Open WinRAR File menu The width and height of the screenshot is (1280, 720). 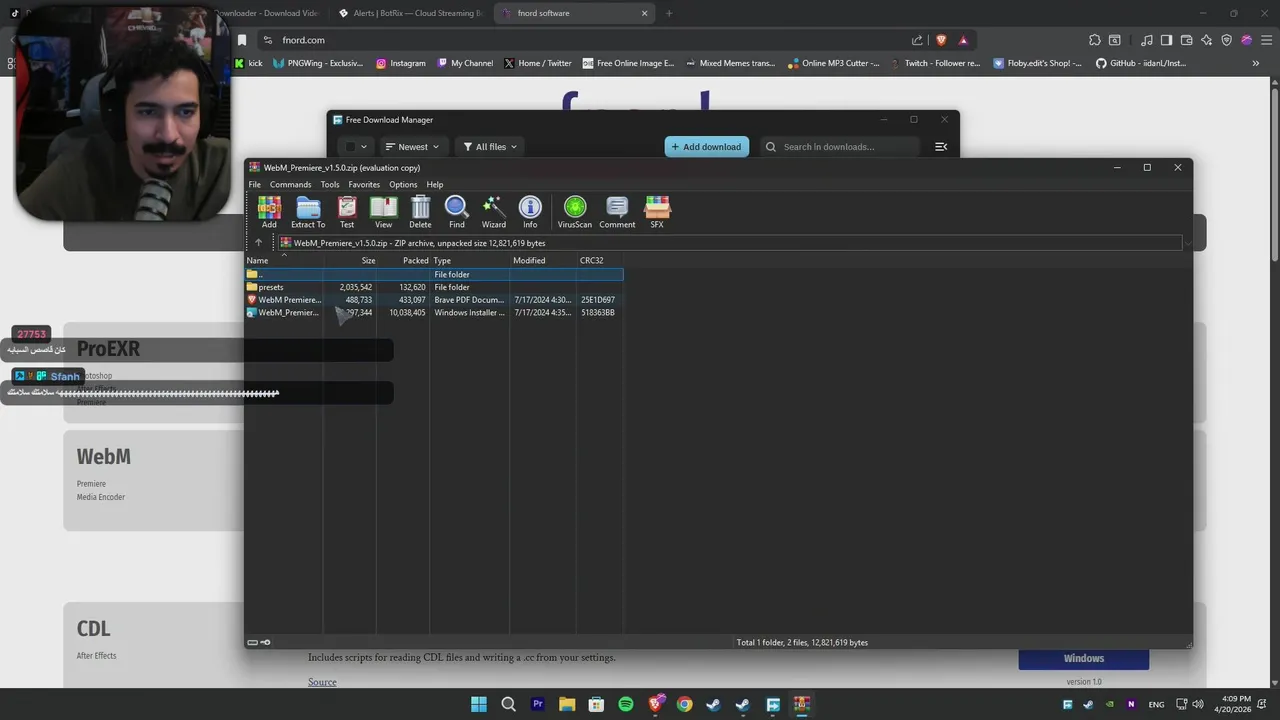pos(255,184)
